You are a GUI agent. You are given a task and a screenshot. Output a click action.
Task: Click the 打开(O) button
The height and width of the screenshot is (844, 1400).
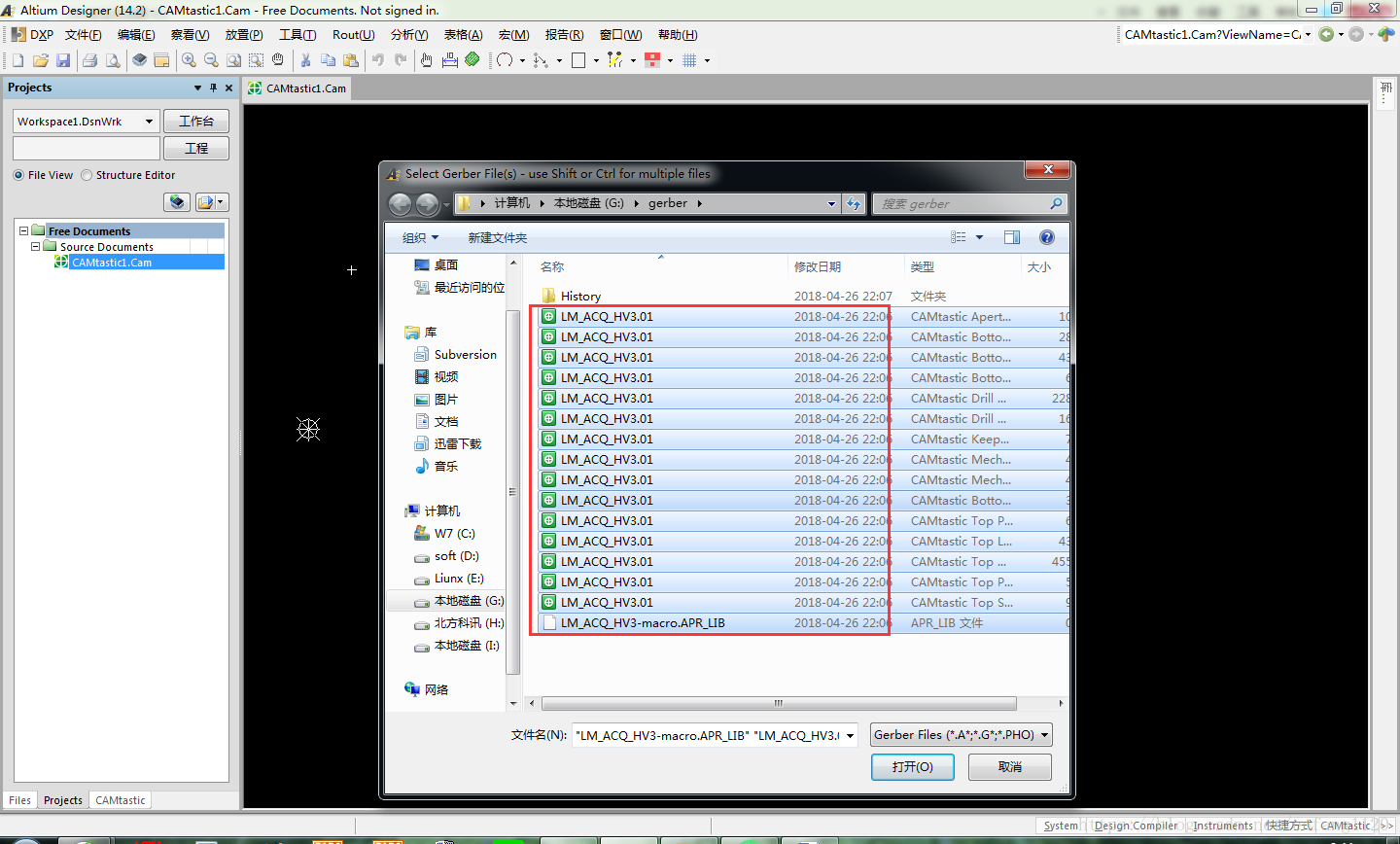tap(912, 767)
